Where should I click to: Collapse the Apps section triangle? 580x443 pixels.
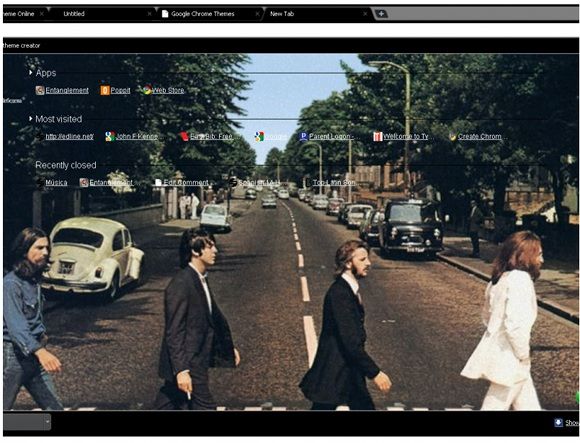pos(31,72)
